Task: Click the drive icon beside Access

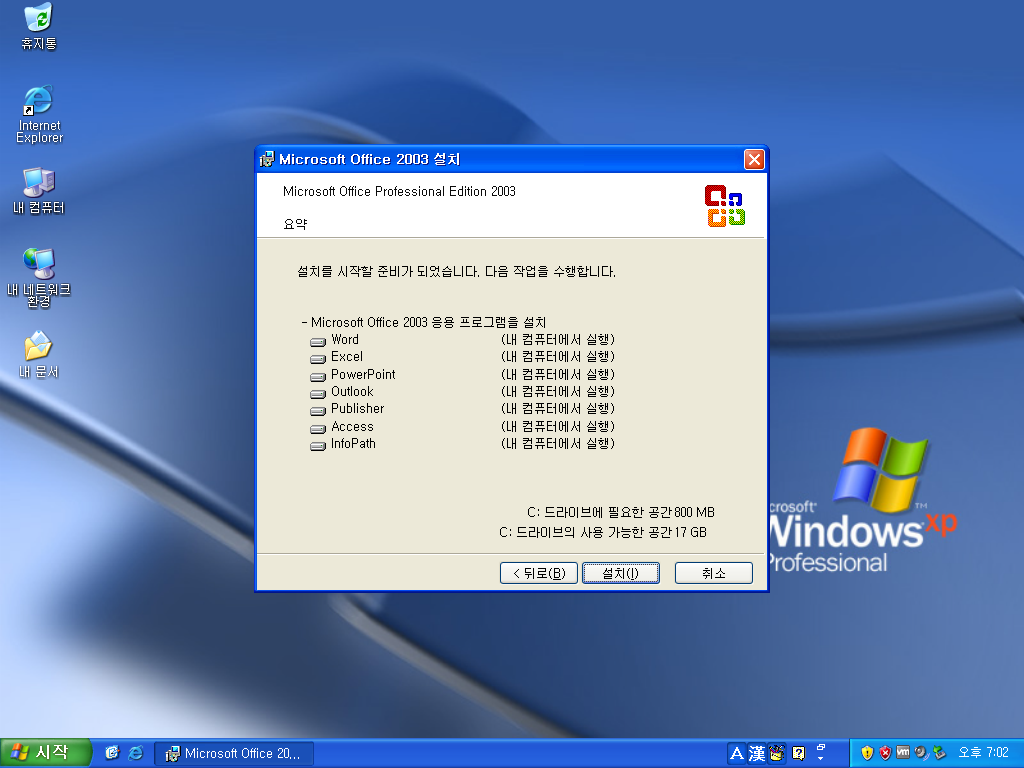Action: (317, 428)
